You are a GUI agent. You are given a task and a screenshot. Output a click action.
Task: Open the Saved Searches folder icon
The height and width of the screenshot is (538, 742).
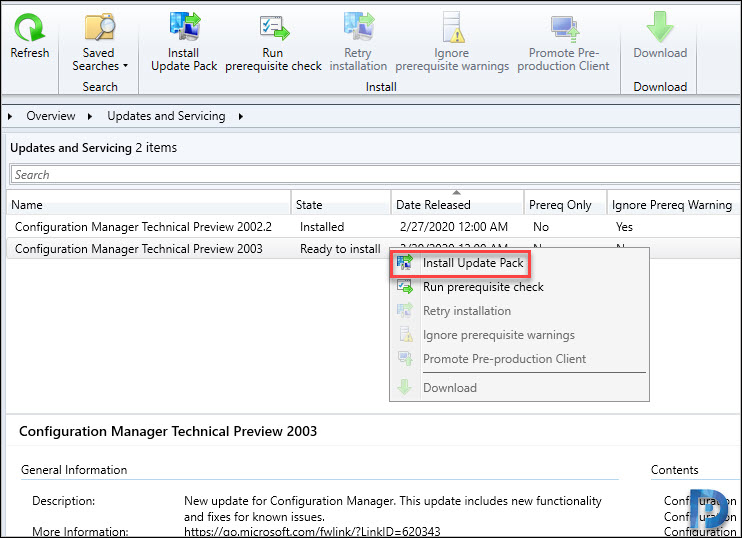tap(99, 26)
